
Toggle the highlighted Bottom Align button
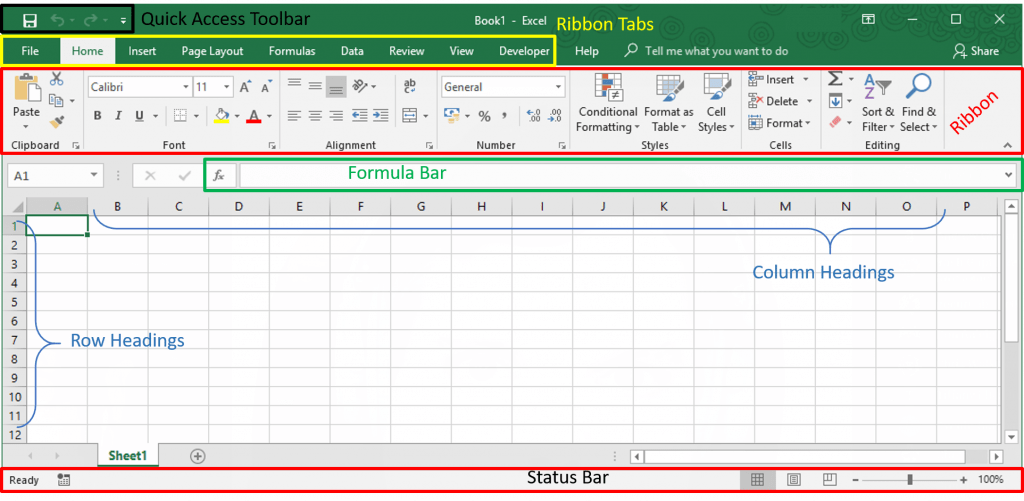(336, 87)
